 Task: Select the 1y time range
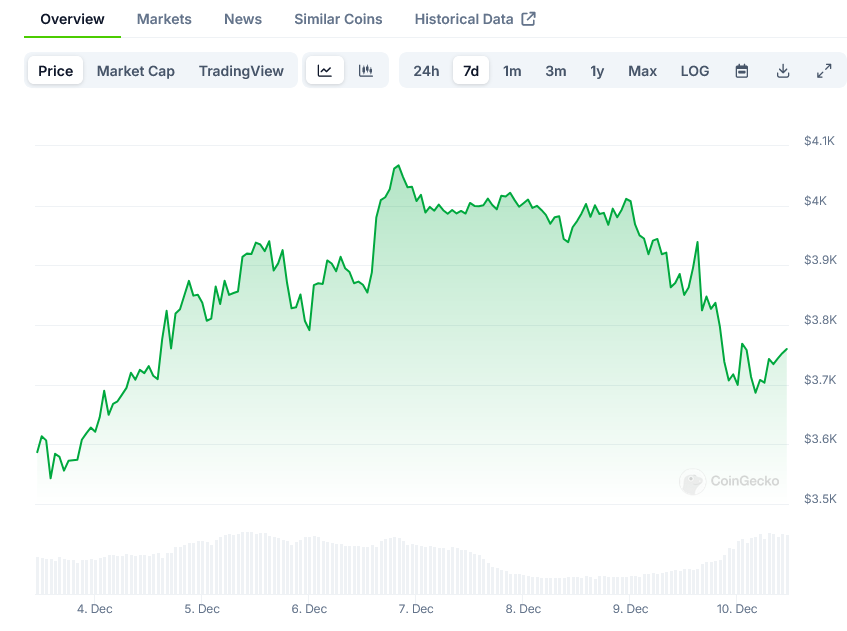[597, 71]
